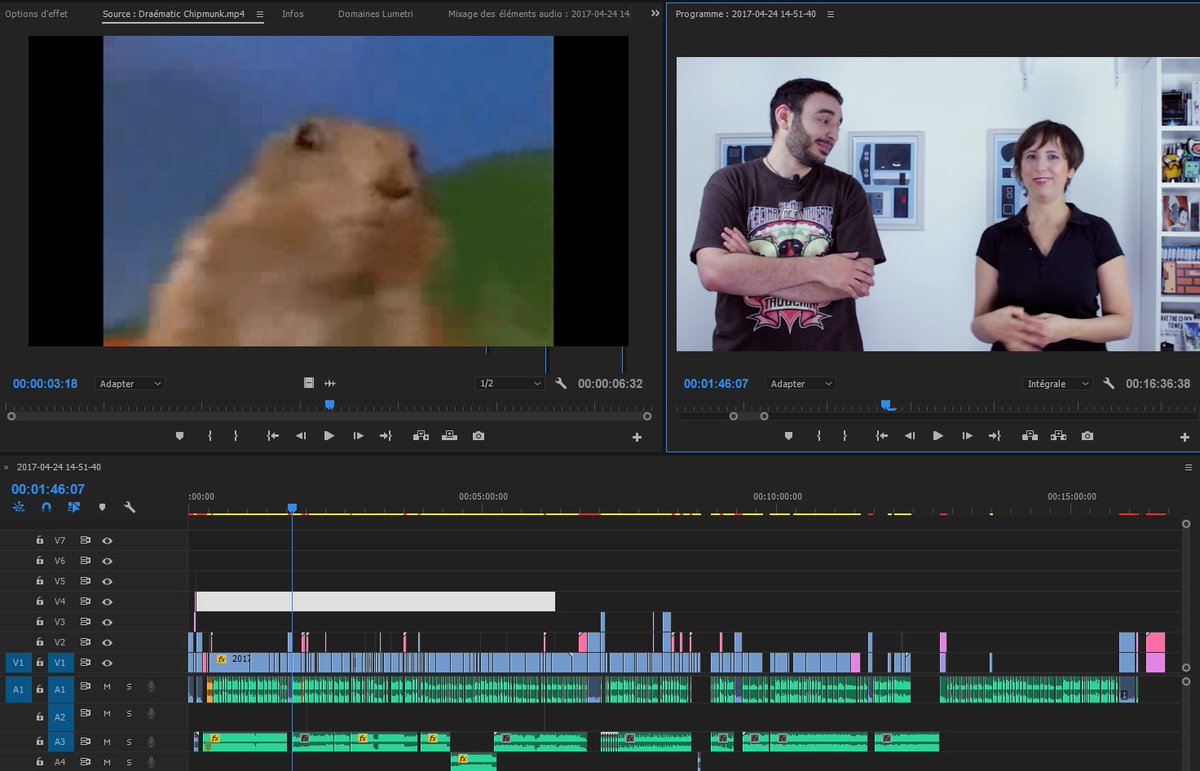The image size is (1200, 771).
Task: Click the Source monitor playhead marker
Action: click(329, 404)
